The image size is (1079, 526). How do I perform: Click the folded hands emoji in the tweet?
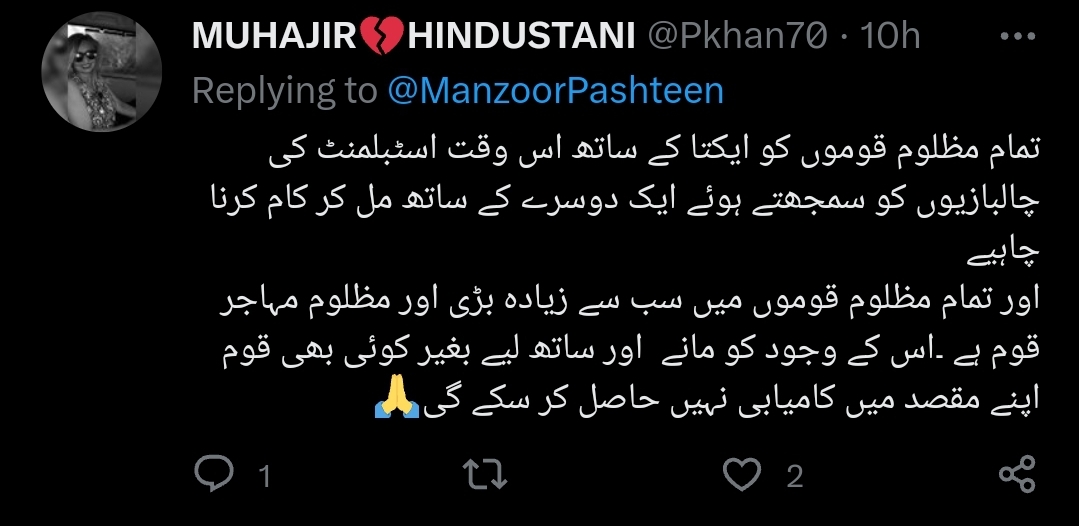pos(397,398)
